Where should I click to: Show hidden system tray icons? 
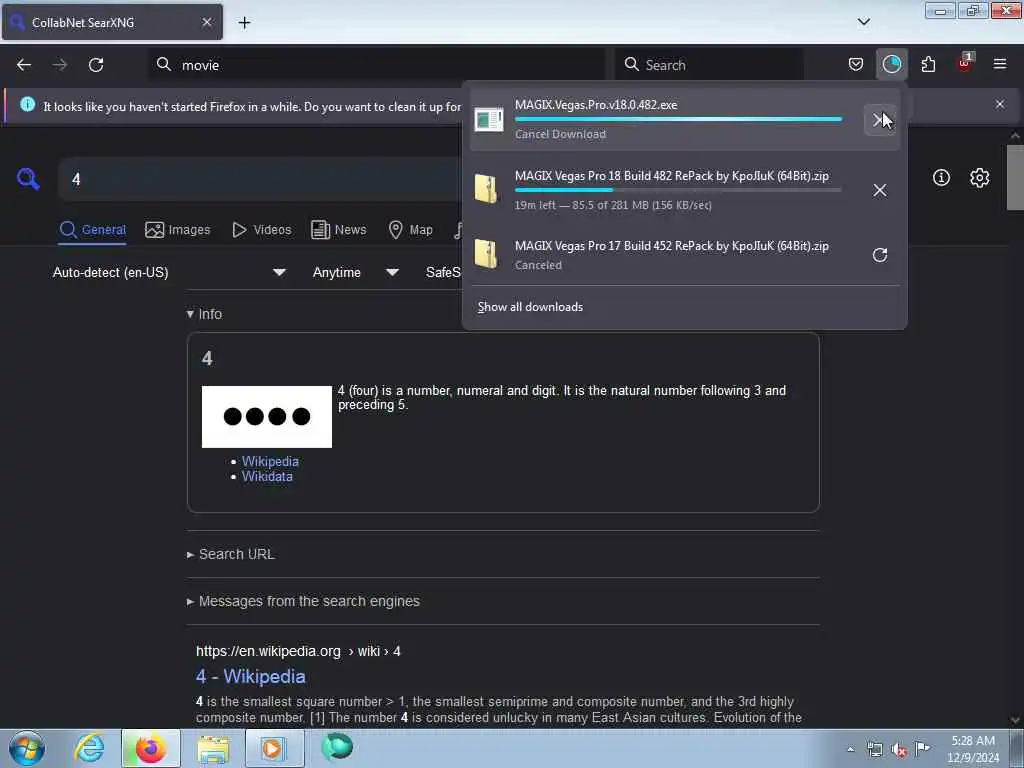(850, 749)
